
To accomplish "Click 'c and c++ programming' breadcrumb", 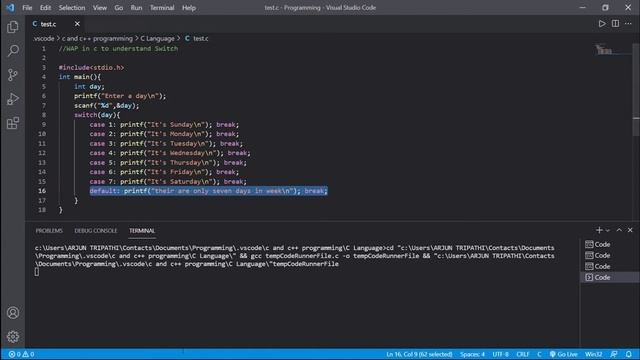I will point(97,38).
